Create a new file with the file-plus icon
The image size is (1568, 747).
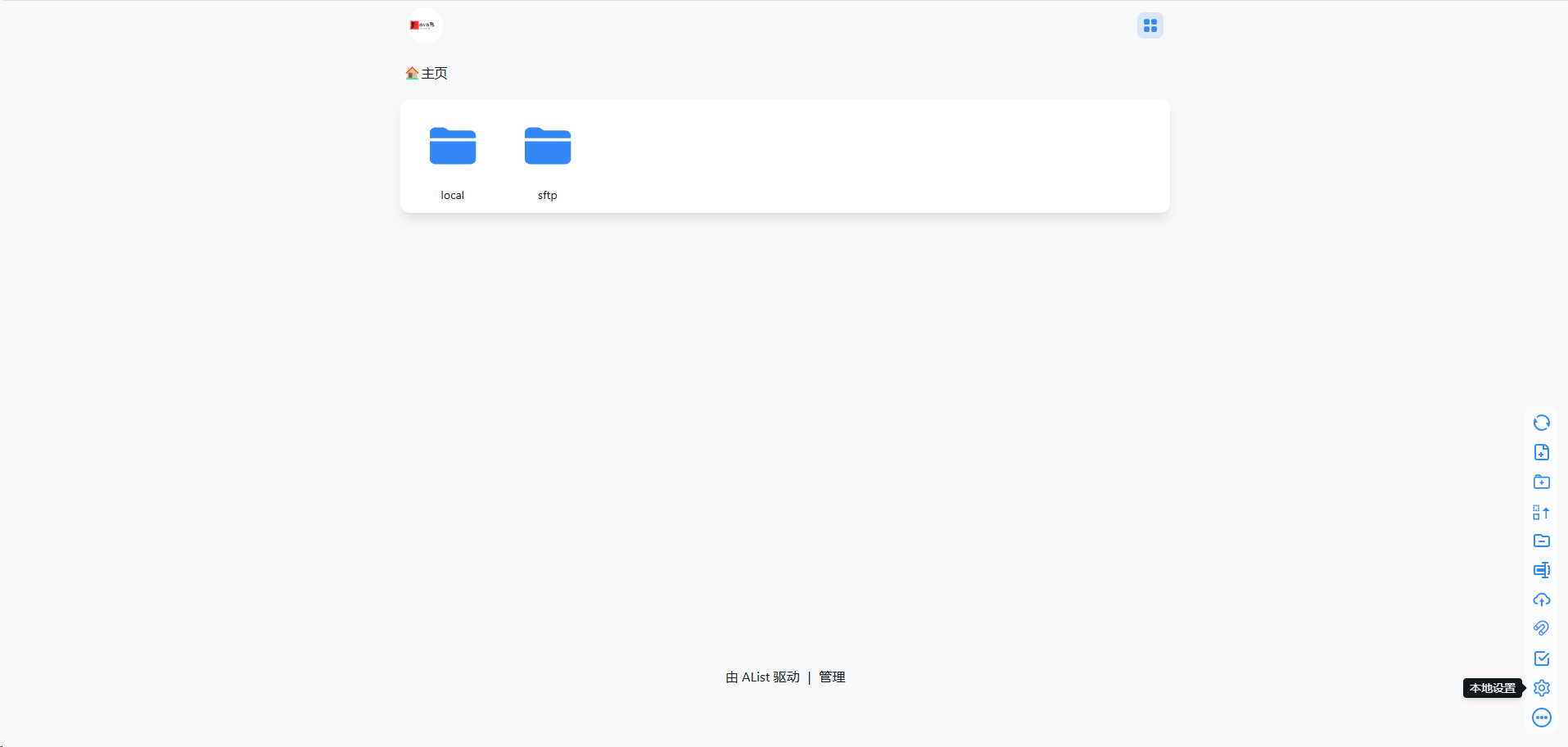[x=1541, y=452]
